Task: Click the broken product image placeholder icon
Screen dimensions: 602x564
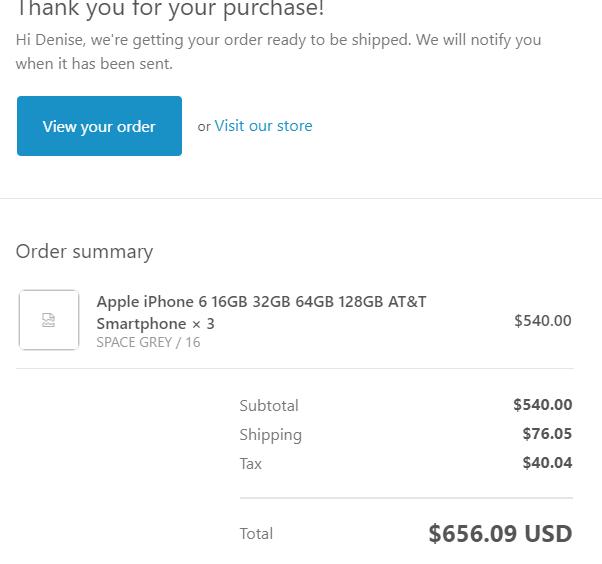Action: click(x=48, y=320)
